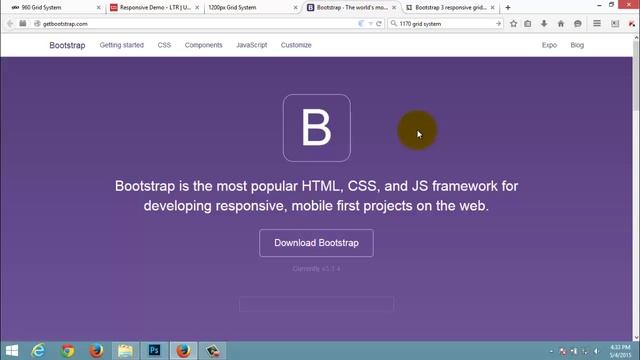This screenshot has height=360, width=640.
Task: Open the Firefox hamburger menu
Action: [597, 24]
